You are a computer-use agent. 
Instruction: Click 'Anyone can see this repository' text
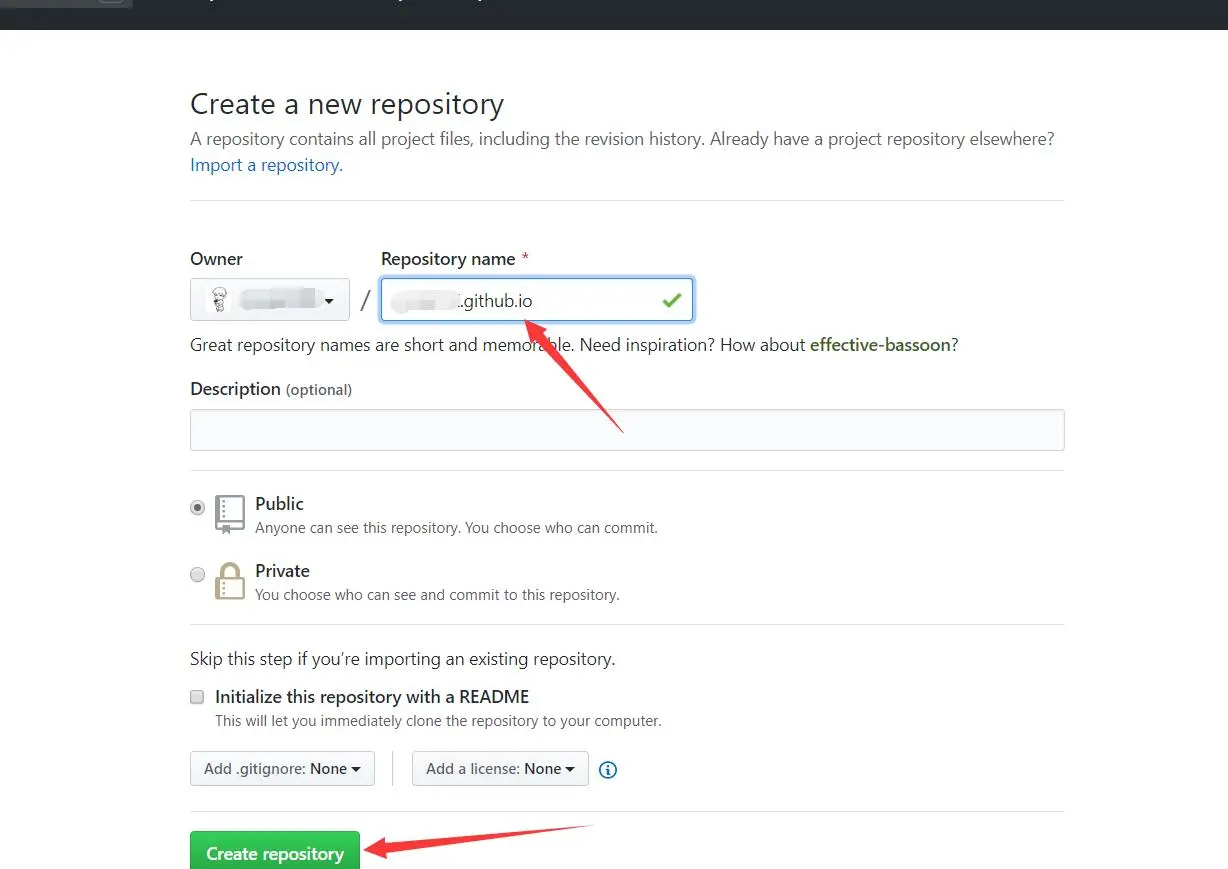[456, 528]
